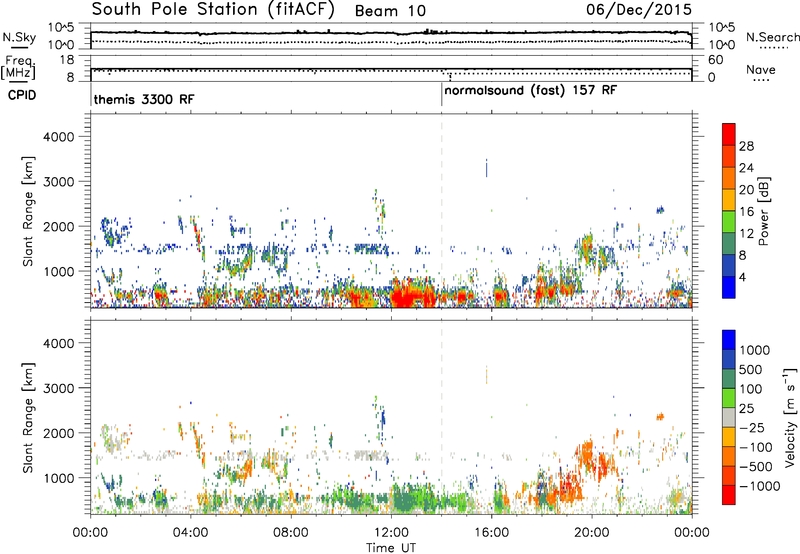Viewport: 800px width, 554px height.
Task: Select 'normalsound (fast) 157 RF' CPID text
Action: 531,91
